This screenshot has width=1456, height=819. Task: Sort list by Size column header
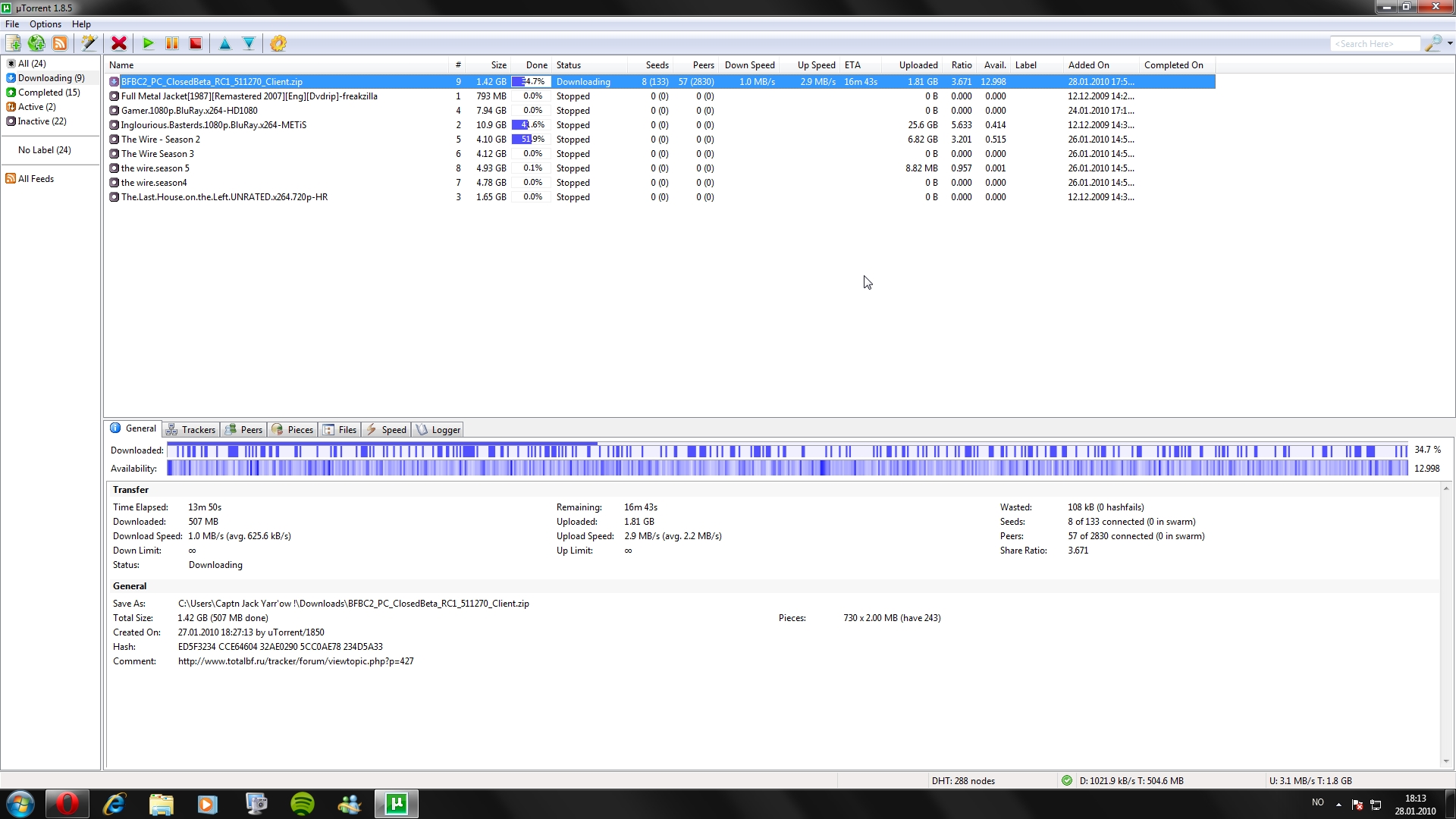pyautogui.click(x=489, y=65)
